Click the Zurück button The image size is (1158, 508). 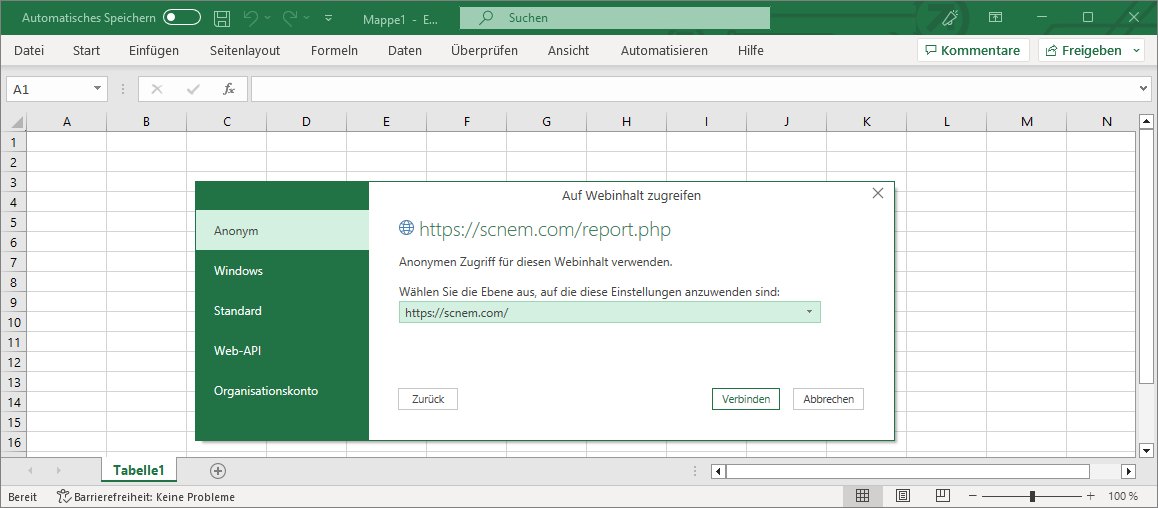428,399
